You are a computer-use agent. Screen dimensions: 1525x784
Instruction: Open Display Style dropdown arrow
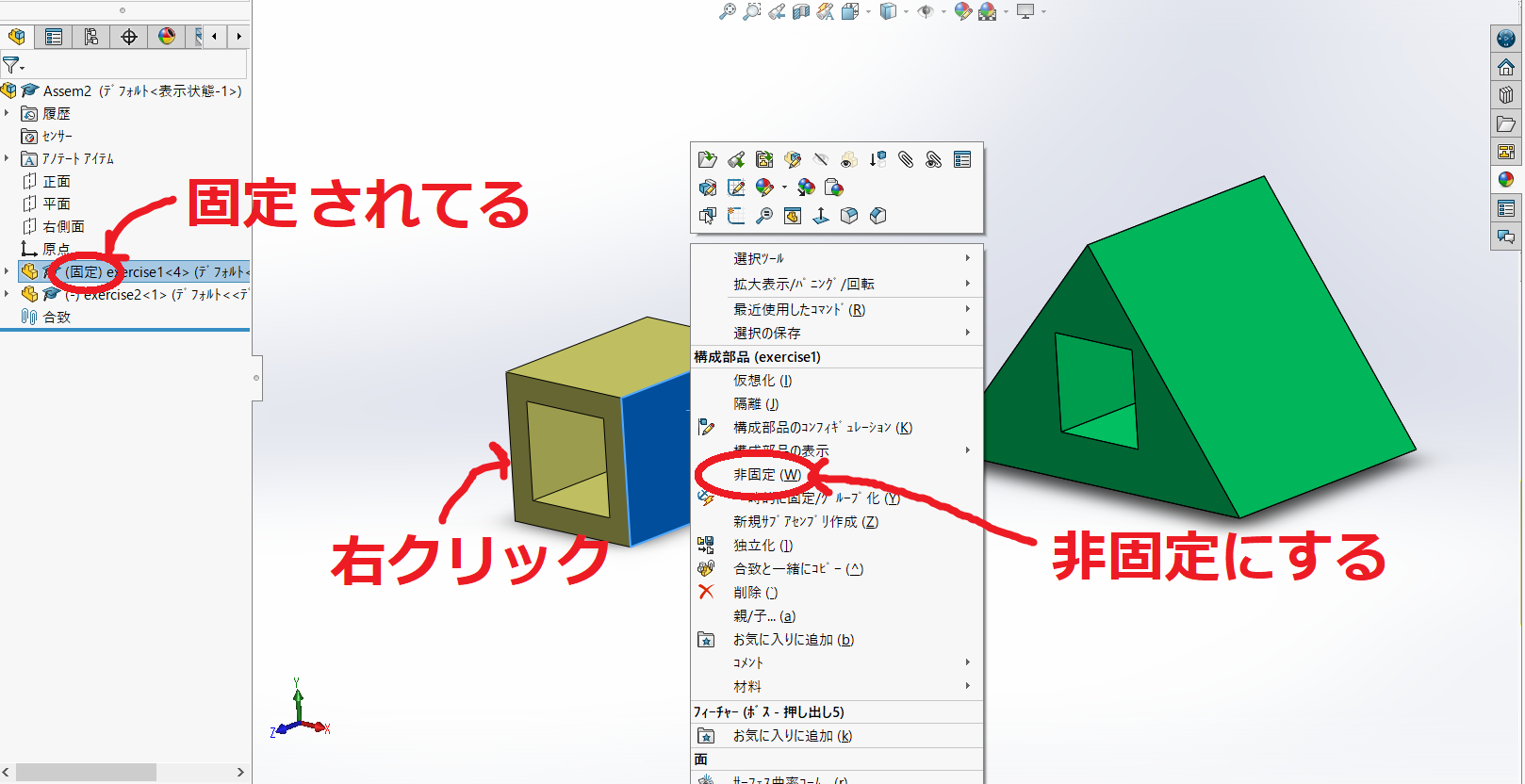[x=906, y=12]
